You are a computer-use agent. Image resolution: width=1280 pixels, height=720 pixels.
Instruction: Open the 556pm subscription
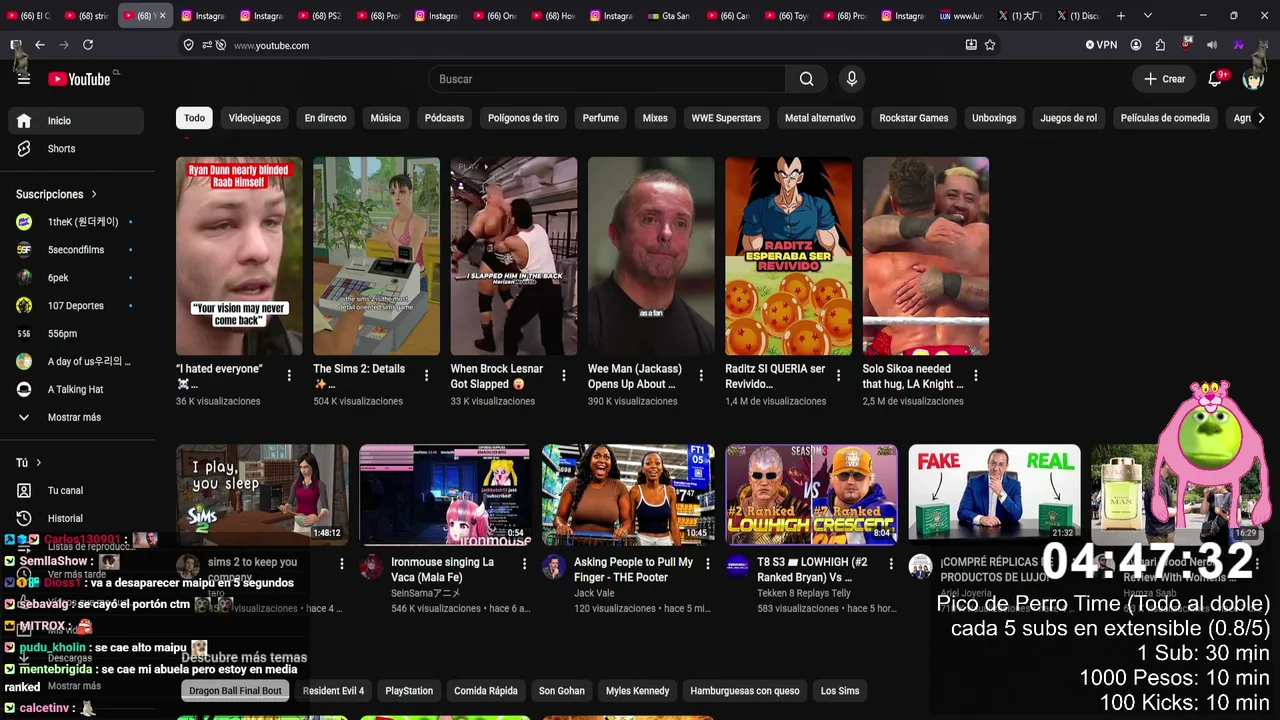[x=76, y=334]
